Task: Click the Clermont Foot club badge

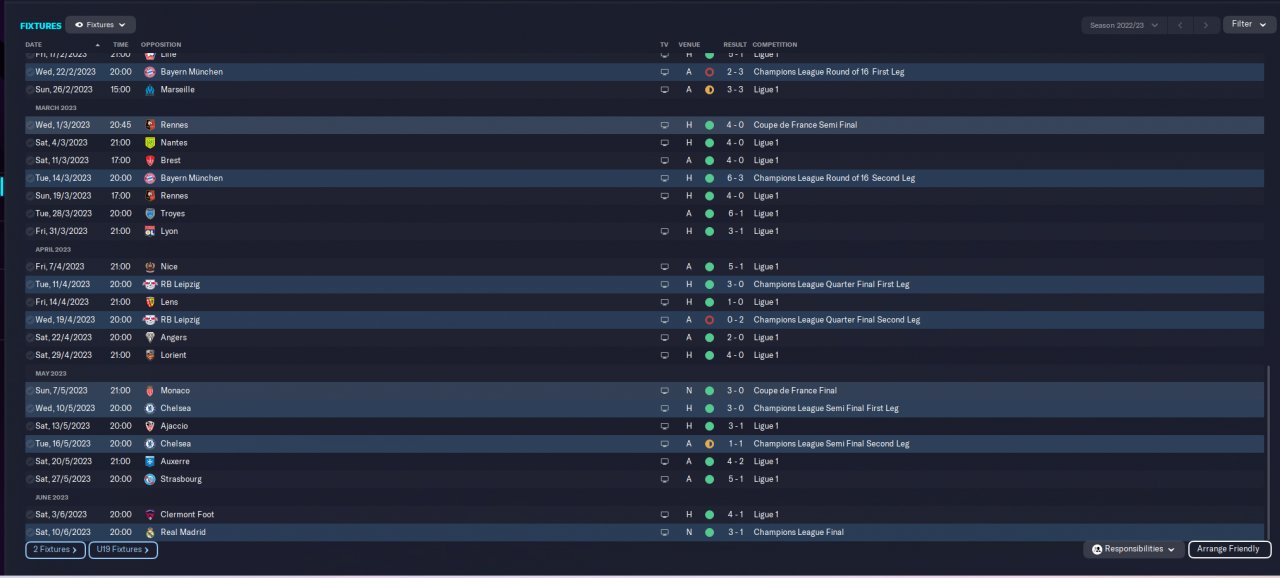Action: pyautogui.click(x=150, y=514)
